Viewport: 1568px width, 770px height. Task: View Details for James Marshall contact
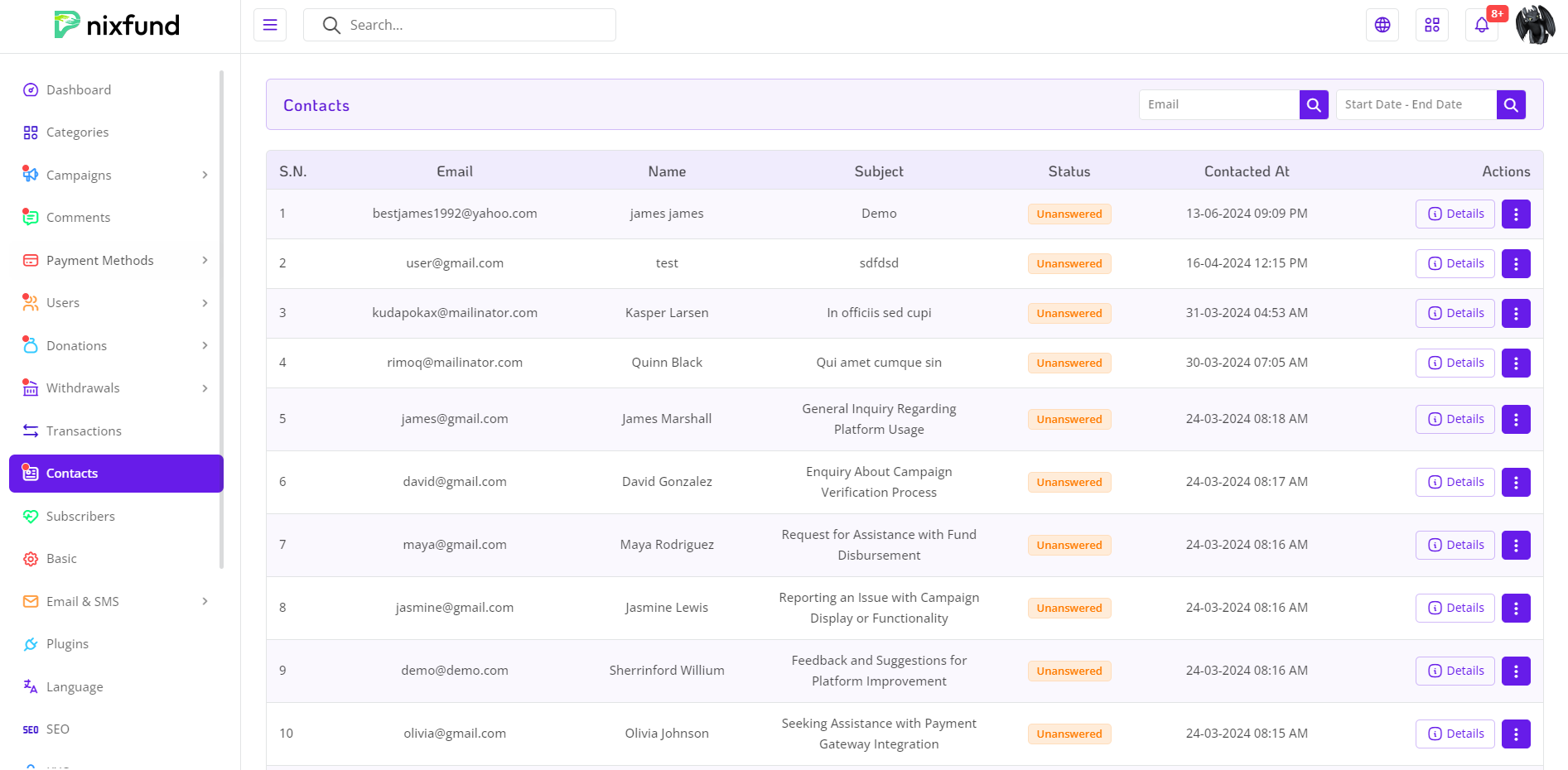coord(1455,420)
